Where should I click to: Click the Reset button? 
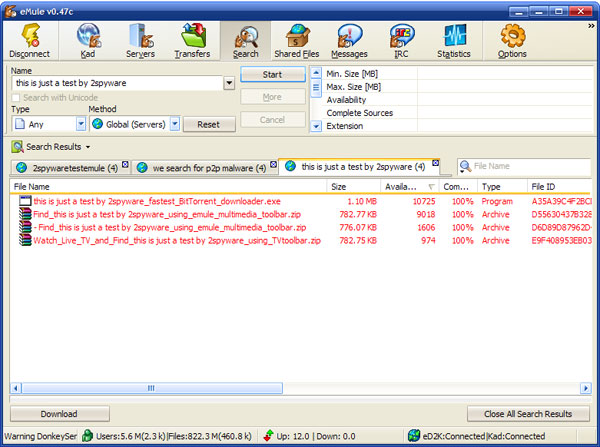click(x=209, y=124)
